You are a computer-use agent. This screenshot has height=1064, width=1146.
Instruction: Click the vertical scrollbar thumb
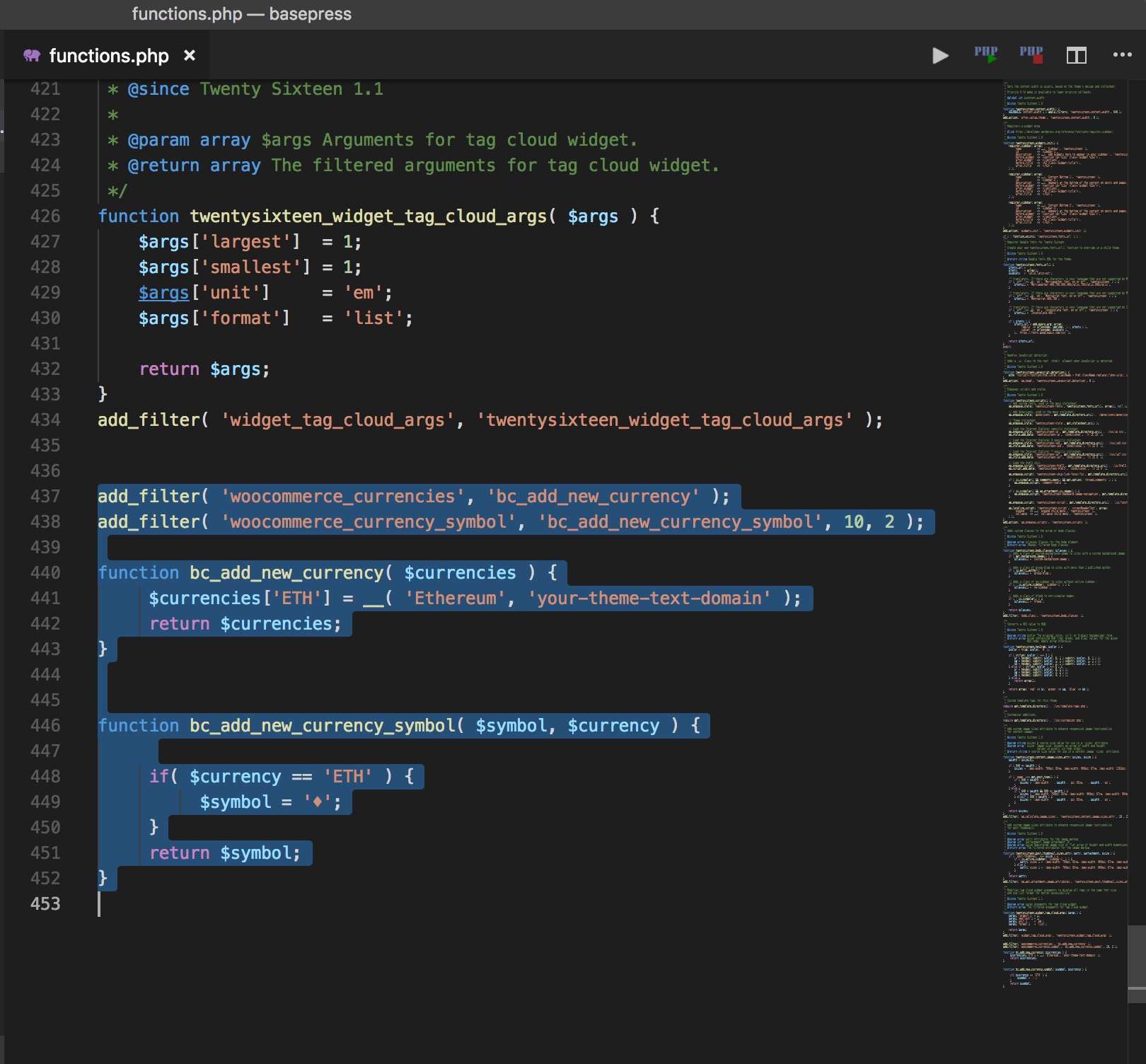click(1137, 964)
